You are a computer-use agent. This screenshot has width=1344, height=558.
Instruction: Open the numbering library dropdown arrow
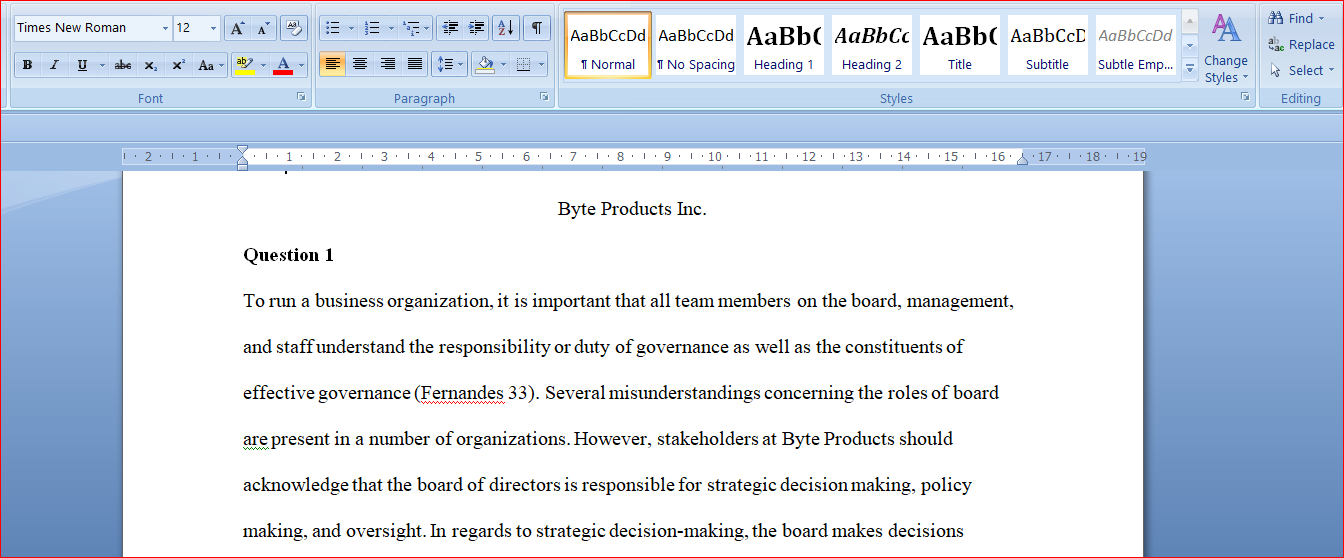click(x=390, y=28)
